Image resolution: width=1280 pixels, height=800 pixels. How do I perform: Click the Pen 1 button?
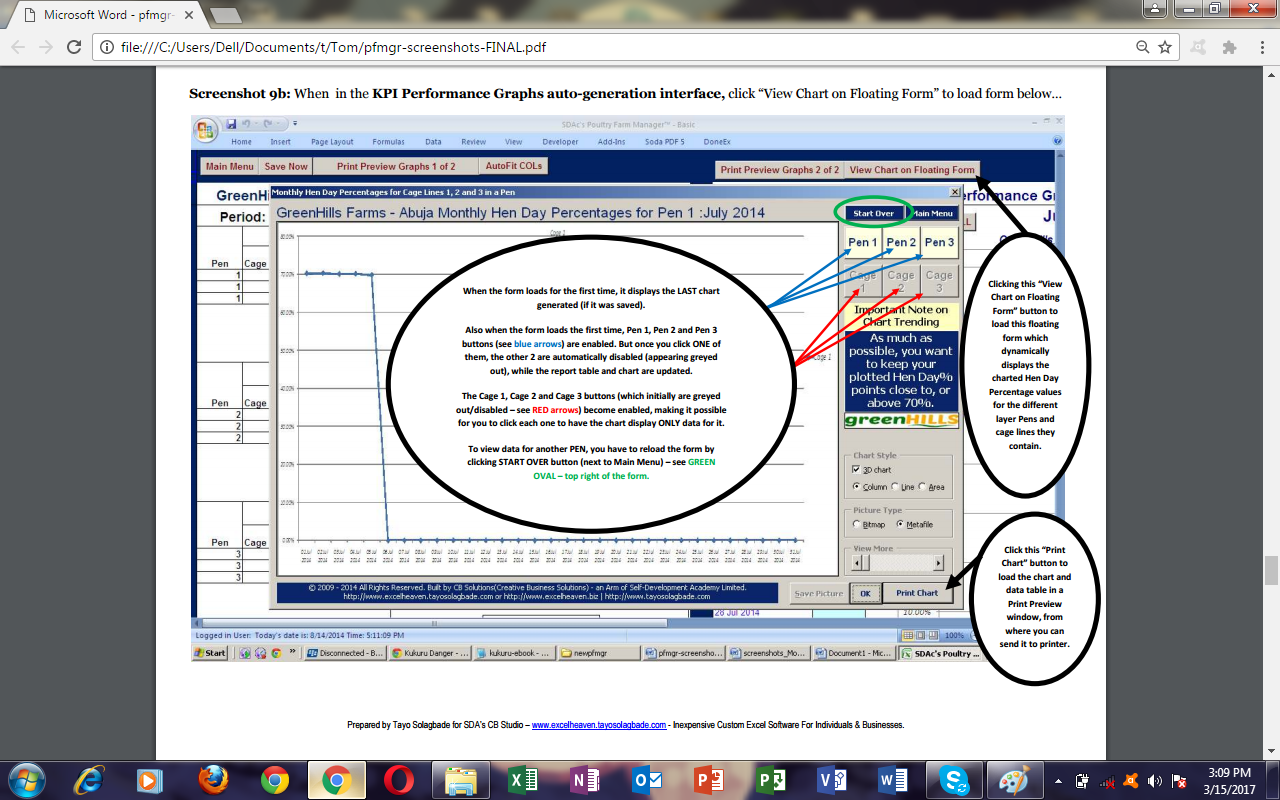tap(863, 243)
